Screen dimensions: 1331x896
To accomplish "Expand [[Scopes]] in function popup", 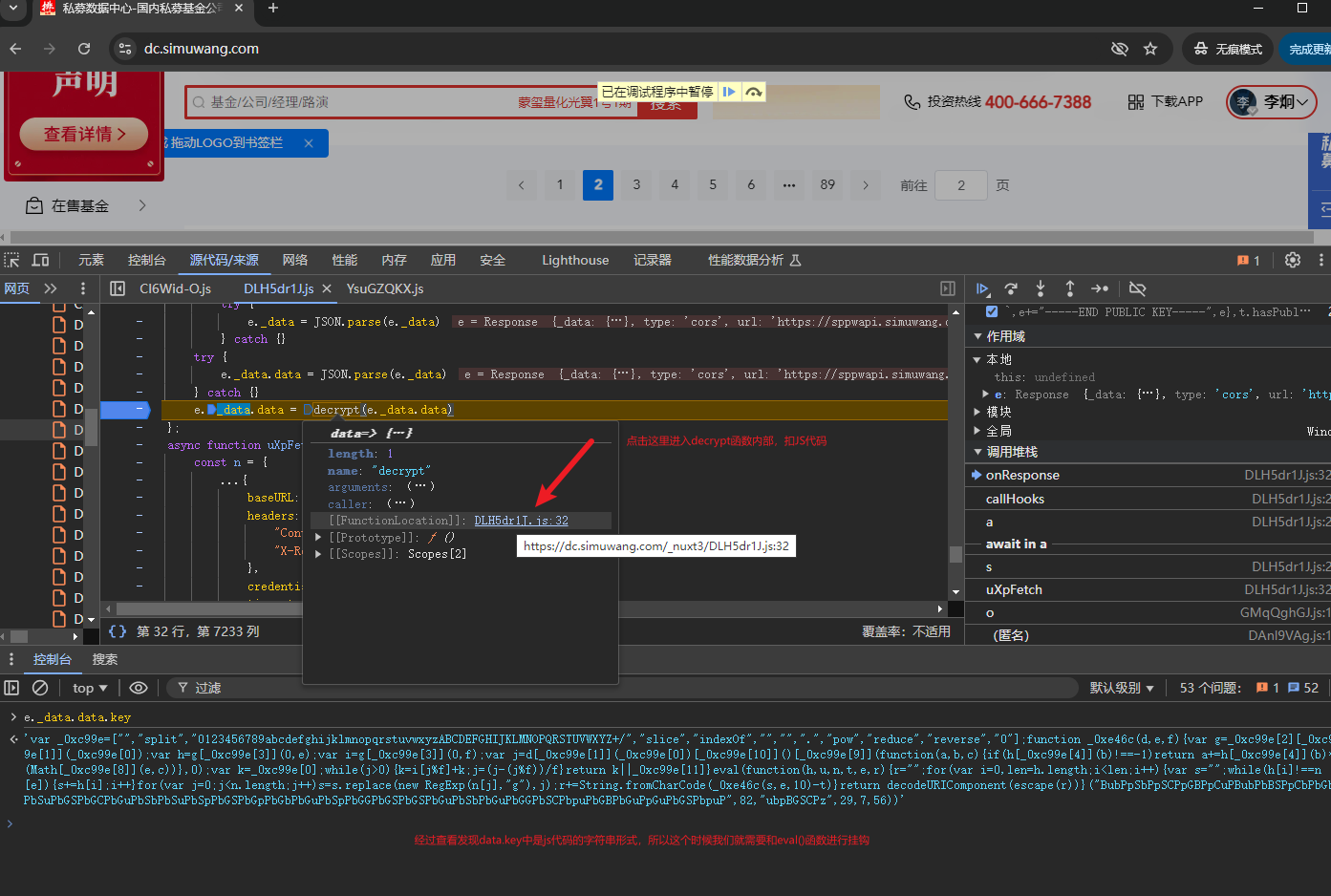I will (x=319, y=554).
